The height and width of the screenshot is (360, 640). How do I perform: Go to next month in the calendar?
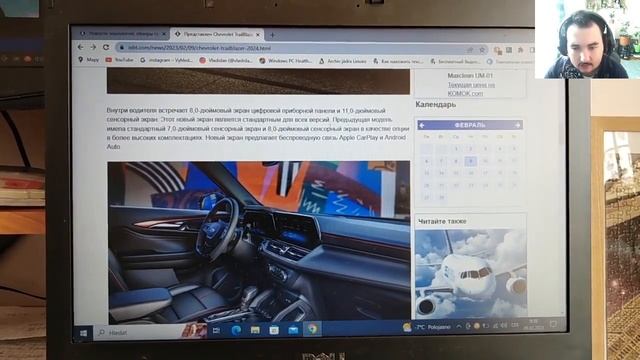point(518,125)
